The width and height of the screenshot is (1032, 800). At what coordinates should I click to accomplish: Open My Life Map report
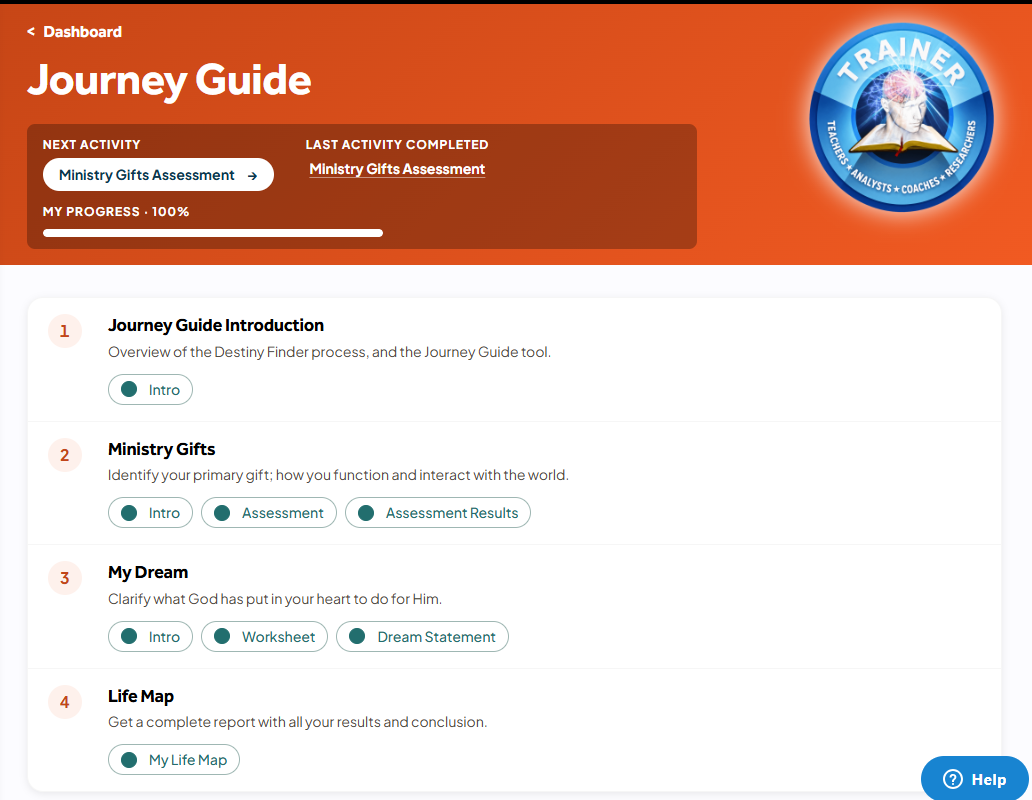(x=174, y=759)
